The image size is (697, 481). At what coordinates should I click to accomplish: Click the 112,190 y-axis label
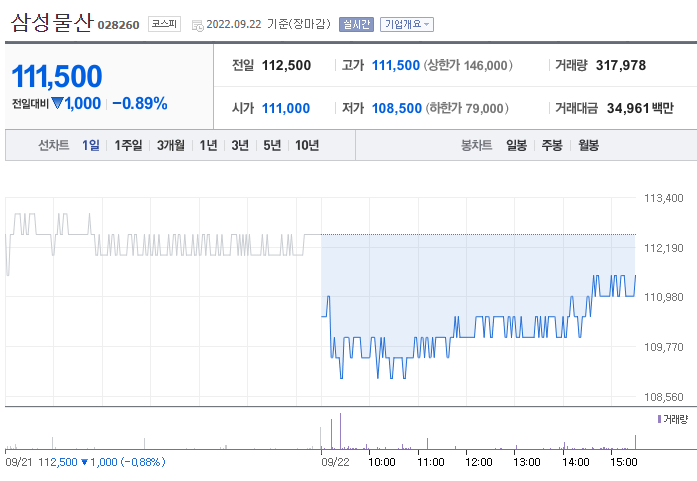(x=664, y=248)
